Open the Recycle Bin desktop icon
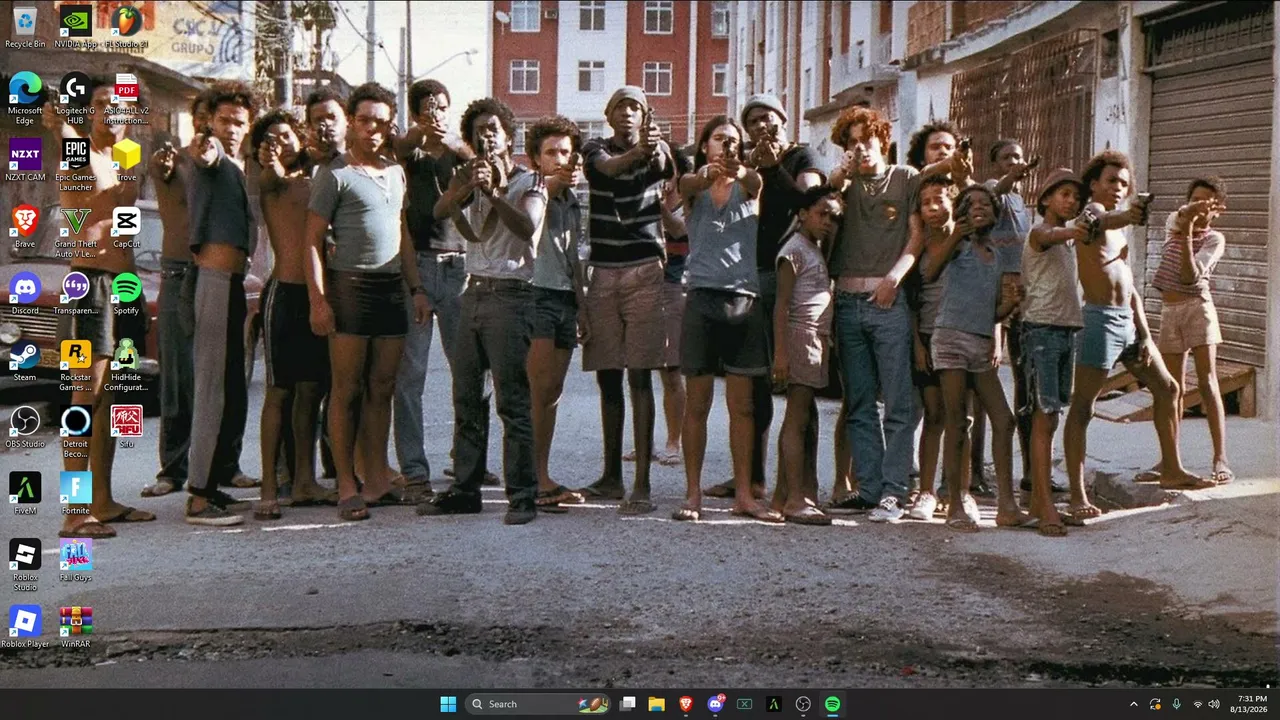Viewport: 1280px width, 720px height. tap(25, 27)
